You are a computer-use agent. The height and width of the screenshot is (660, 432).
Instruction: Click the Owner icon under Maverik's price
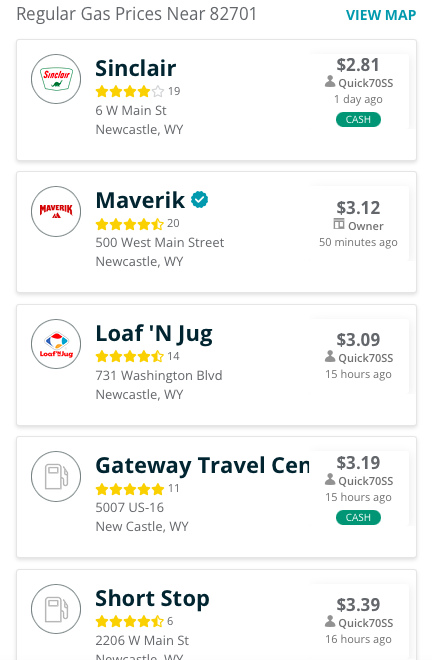pyautogui.click(x=339, y=224)
